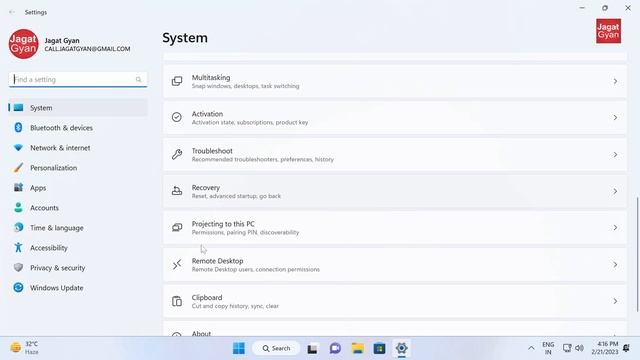The height and width of the screenshot is (360, 640).
Task: Click the volume icon in system tray
Action: (579, 348)
